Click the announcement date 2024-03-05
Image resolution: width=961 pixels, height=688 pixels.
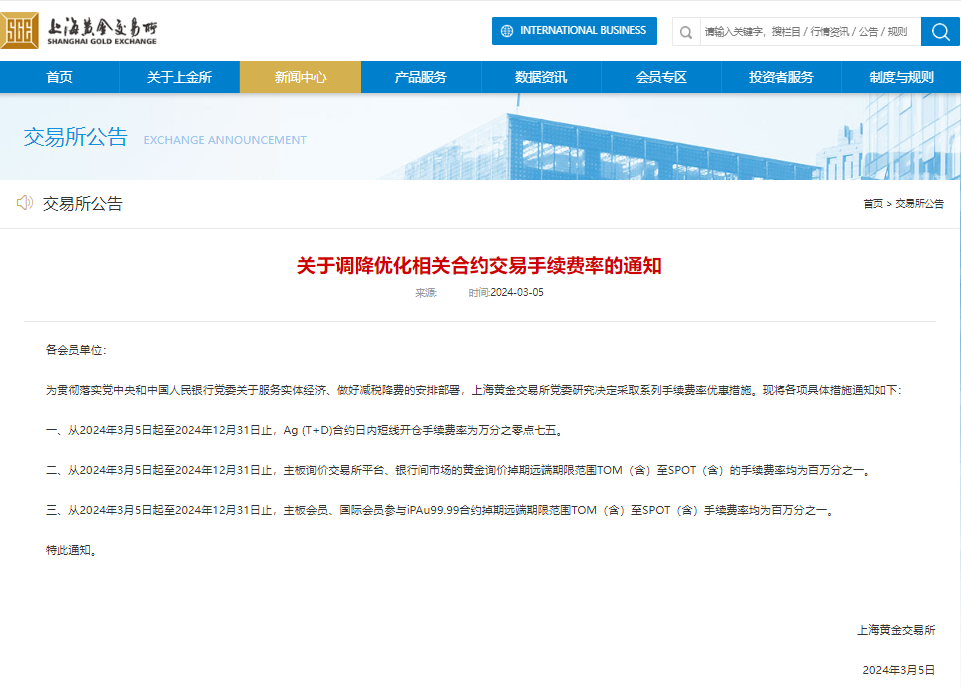516,293
